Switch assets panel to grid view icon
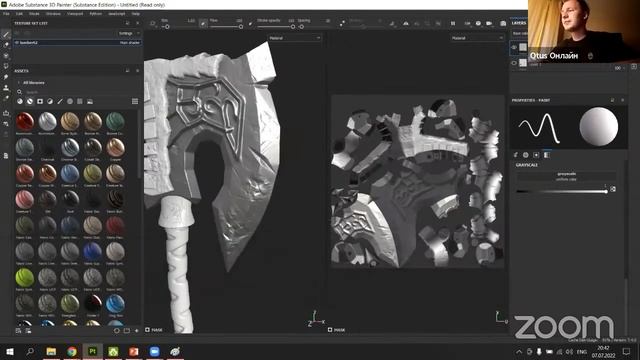640x360 pixels. (x=135, y=101)
